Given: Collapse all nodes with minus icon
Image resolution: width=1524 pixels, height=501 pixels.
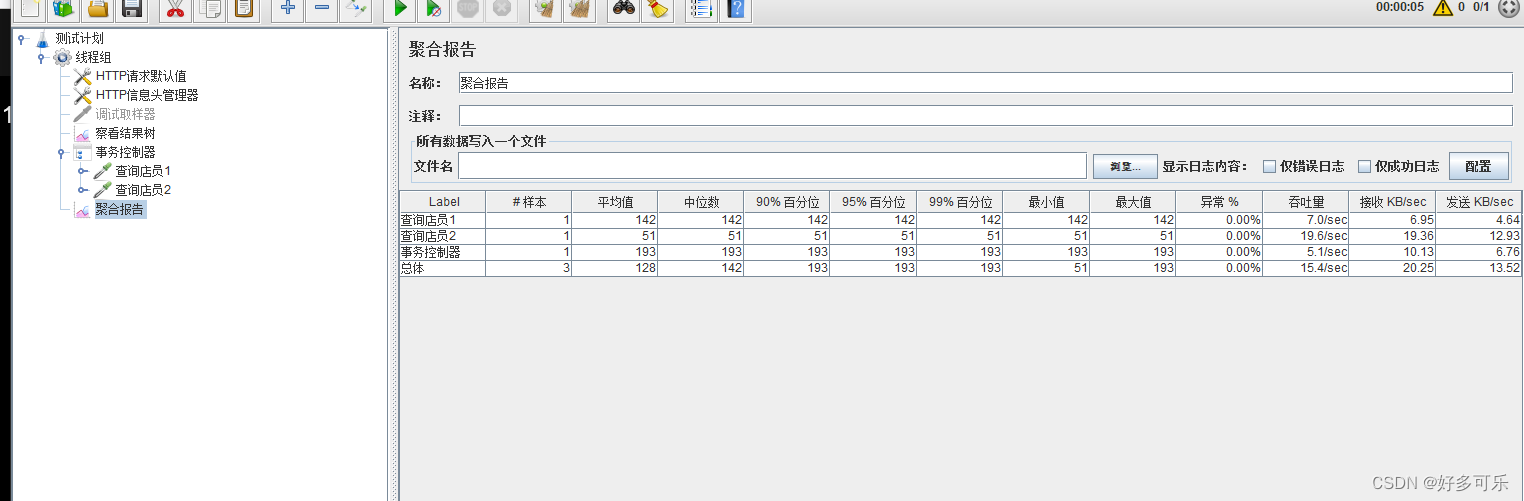Looking at the screenshot, I should coord(322,10).
